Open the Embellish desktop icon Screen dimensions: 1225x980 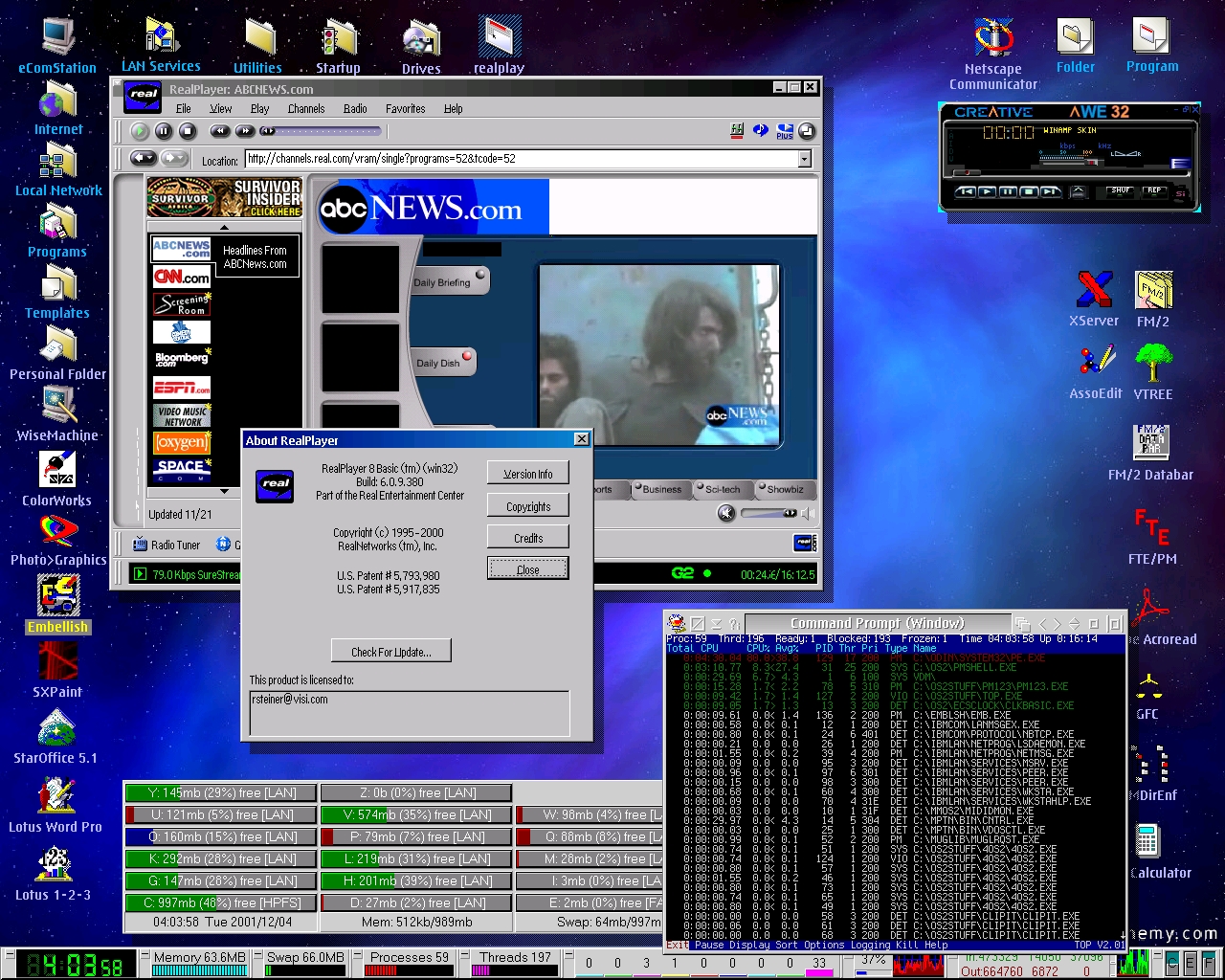[57, 604]
